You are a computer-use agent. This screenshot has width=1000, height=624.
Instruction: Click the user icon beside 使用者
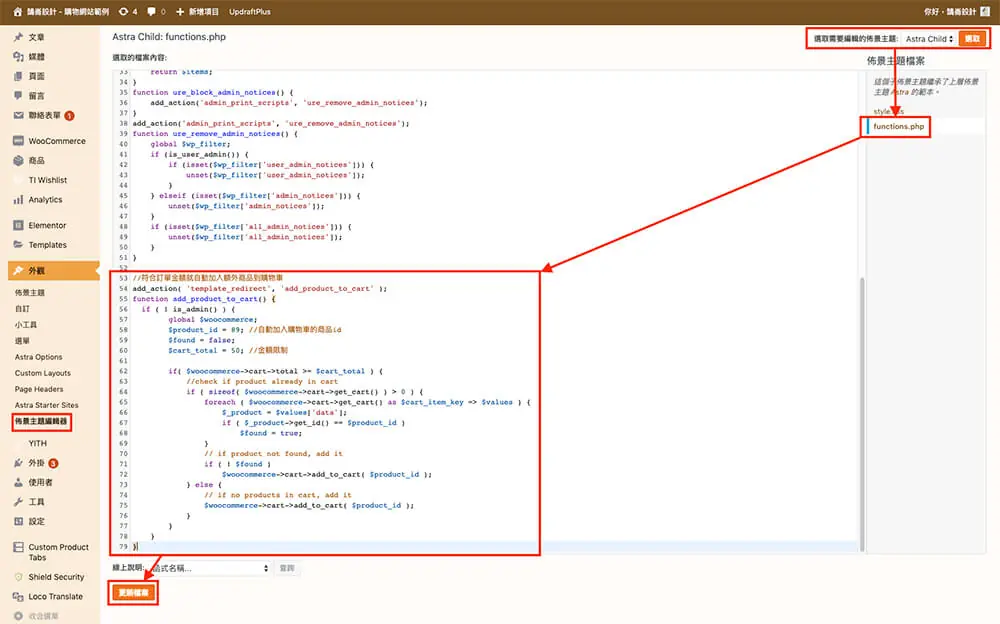pos(18,482)
